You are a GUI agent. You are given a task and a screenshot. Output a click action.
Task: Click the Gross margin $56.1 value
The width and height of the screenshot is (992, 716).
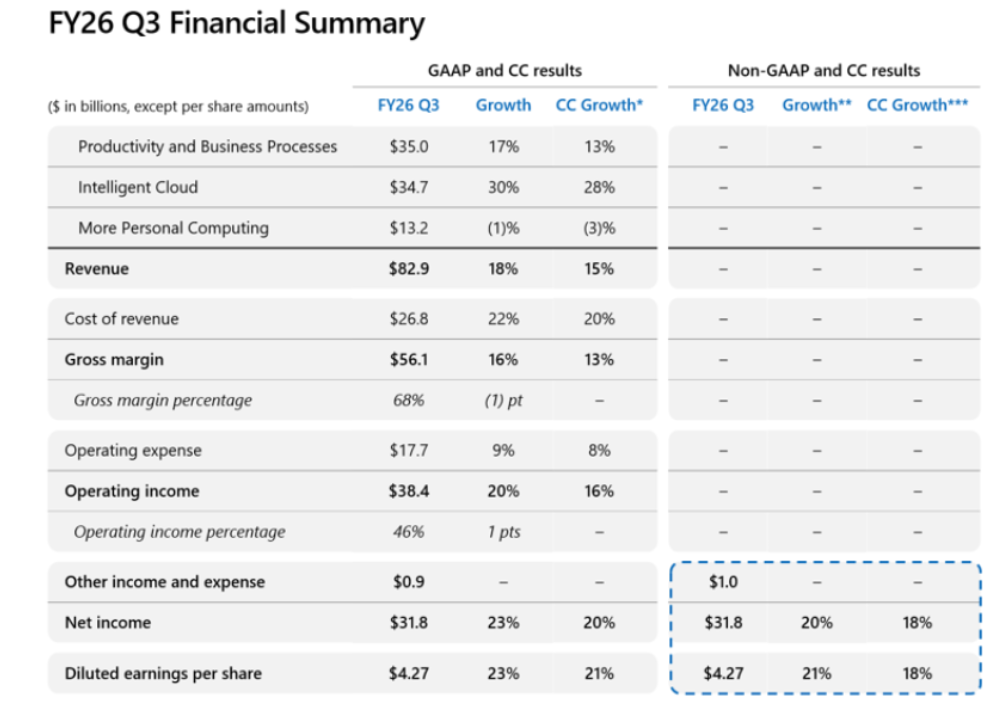pos(409,359)
